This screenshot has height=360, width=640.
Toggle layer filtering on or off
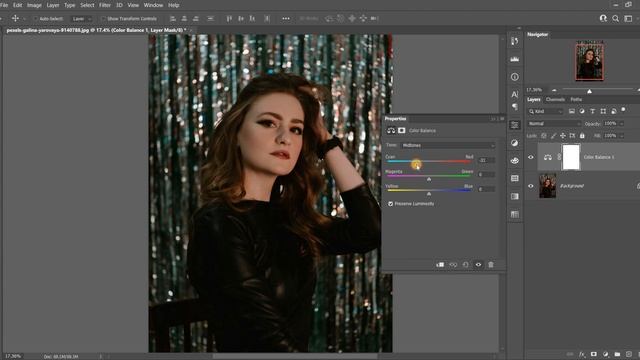624,109
